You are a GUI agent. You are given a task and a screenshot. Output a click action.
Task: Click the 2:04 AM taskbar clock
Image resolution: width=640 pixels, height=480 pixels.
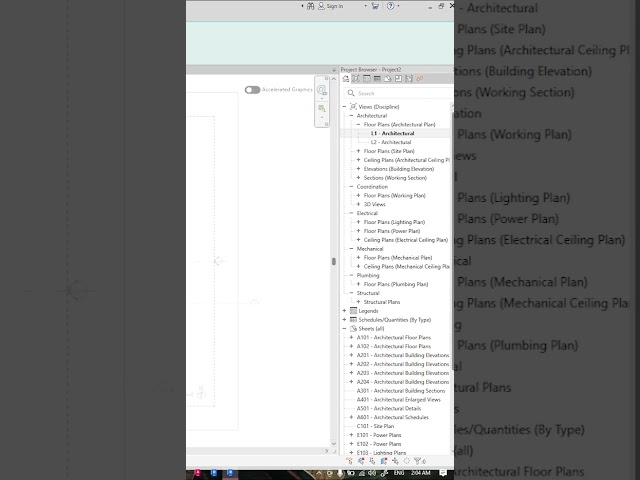(x=421, y=473)
